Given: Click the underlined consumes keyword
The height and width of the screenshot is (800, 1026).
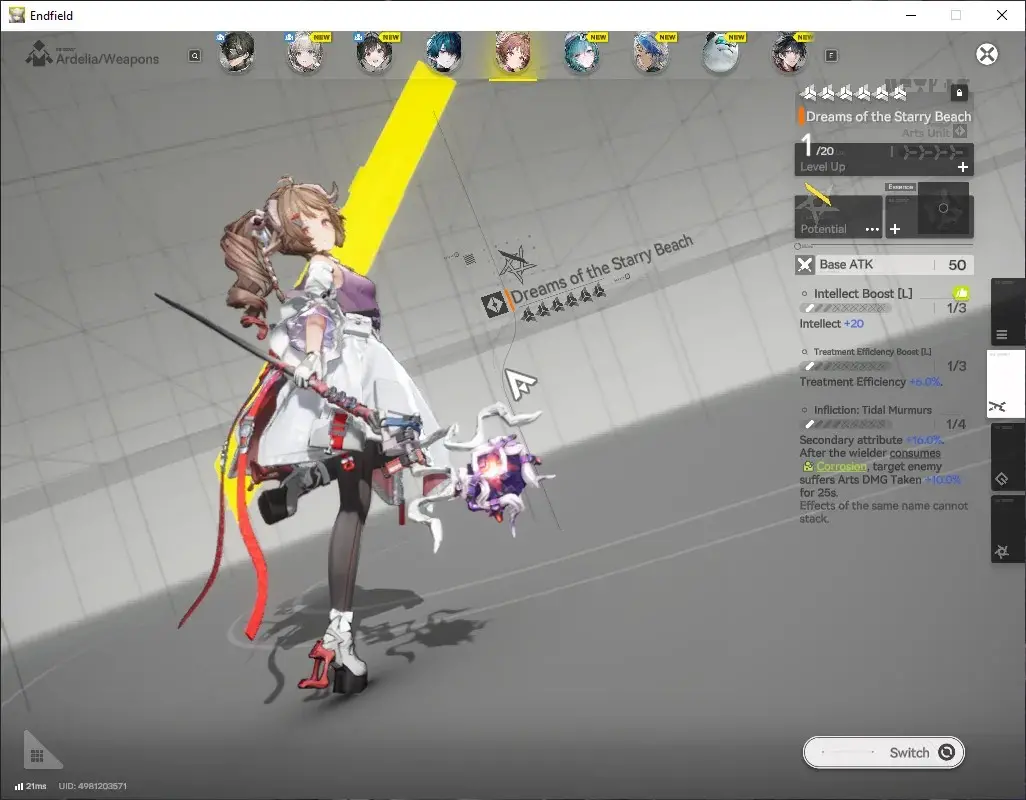Looking at the screenshot, I should tap(915, 453).
